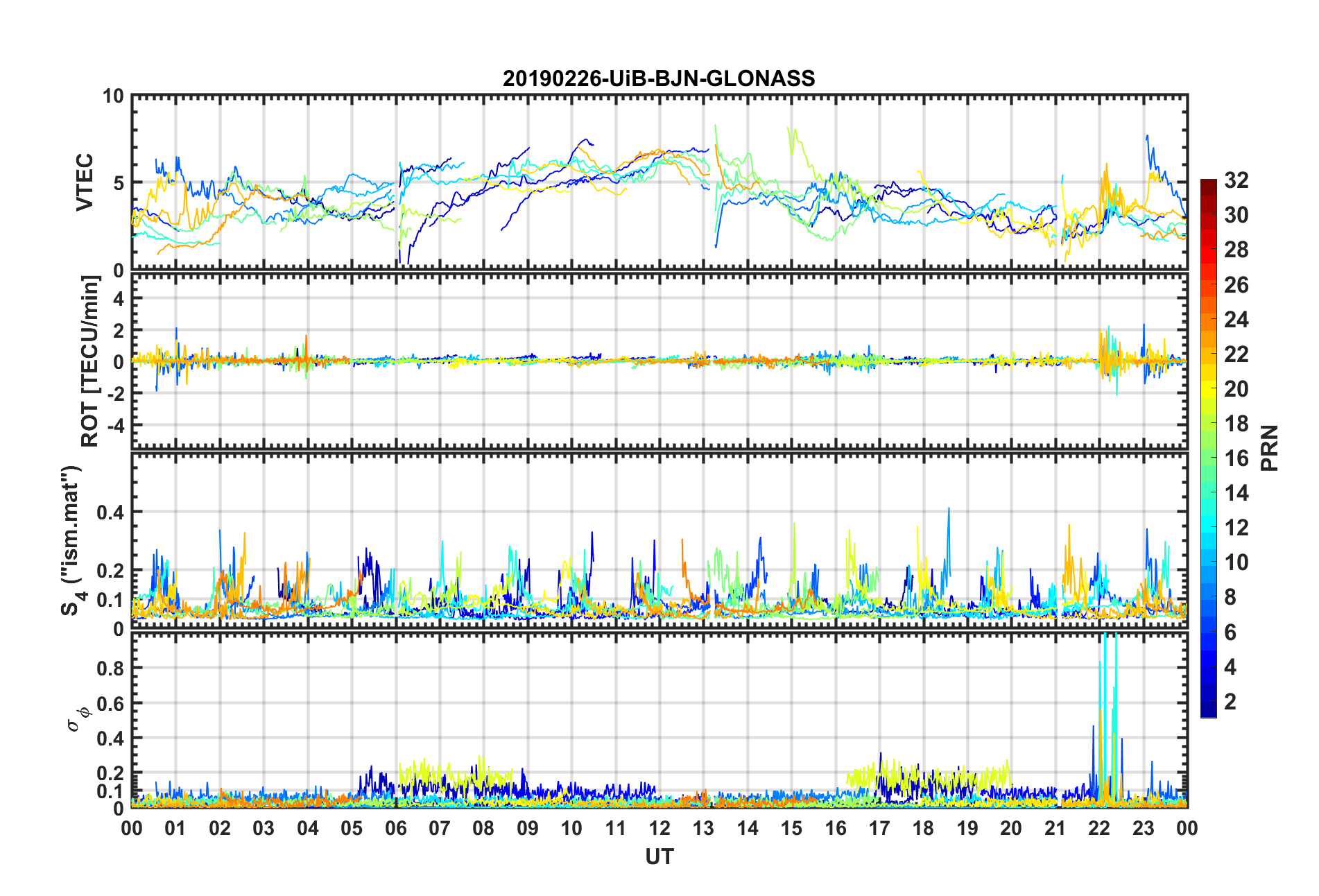Click colorbar tick label 6
Viewport: 1319px width, 896px height.
pos(1230,632)
